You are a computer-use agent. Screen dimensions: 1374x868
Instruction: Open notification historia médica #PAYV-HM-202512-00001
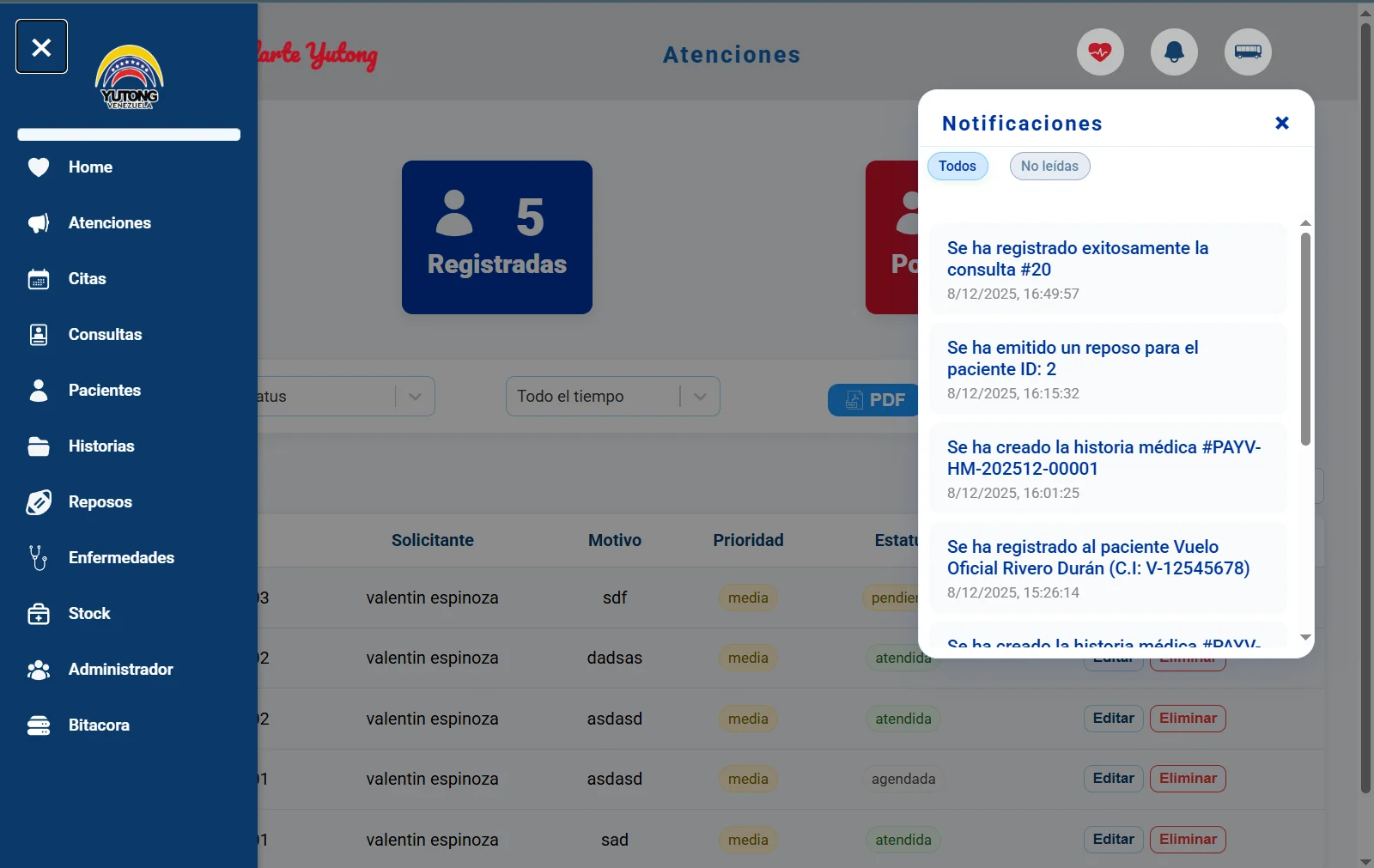point(1109,468)
